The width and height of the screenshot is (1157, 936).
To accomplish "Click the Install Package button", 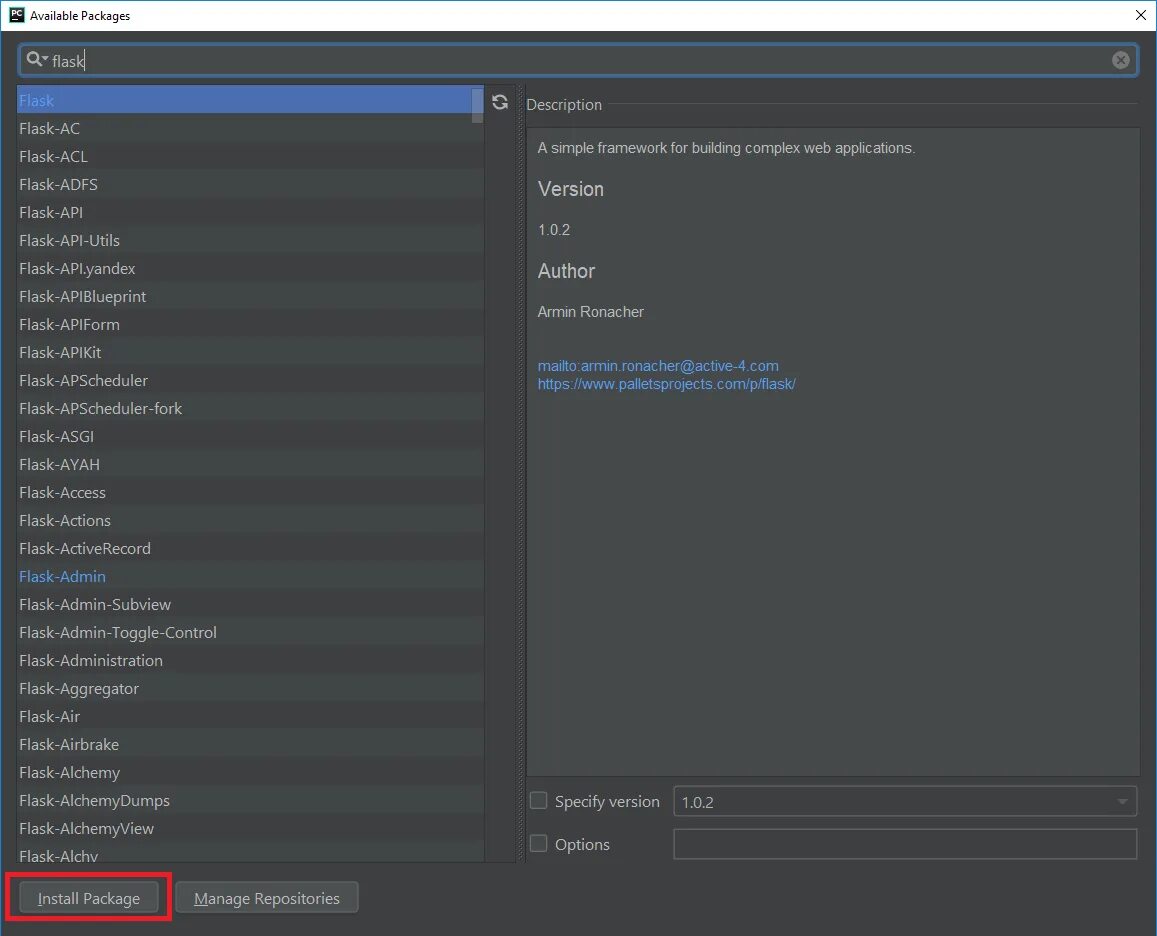I will (89, 898).
